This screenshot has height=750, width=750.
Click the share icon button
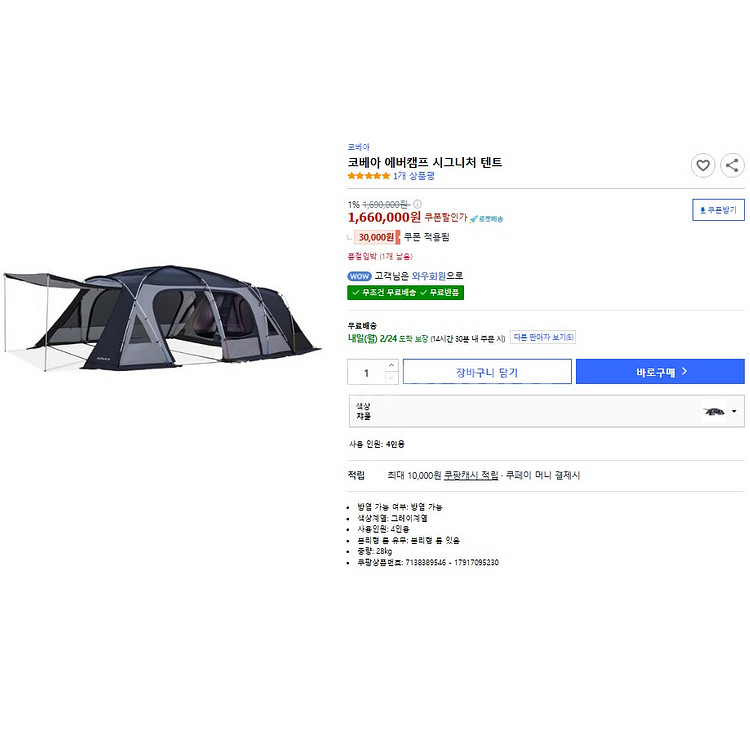(733, 166)
